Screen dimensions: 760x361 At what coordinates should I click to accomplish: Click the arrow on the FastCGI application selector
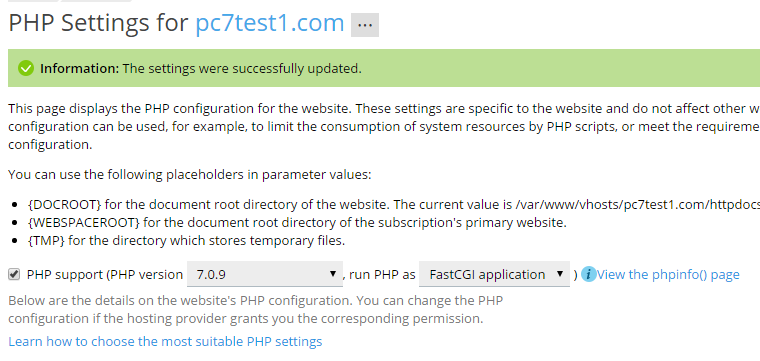560,274
